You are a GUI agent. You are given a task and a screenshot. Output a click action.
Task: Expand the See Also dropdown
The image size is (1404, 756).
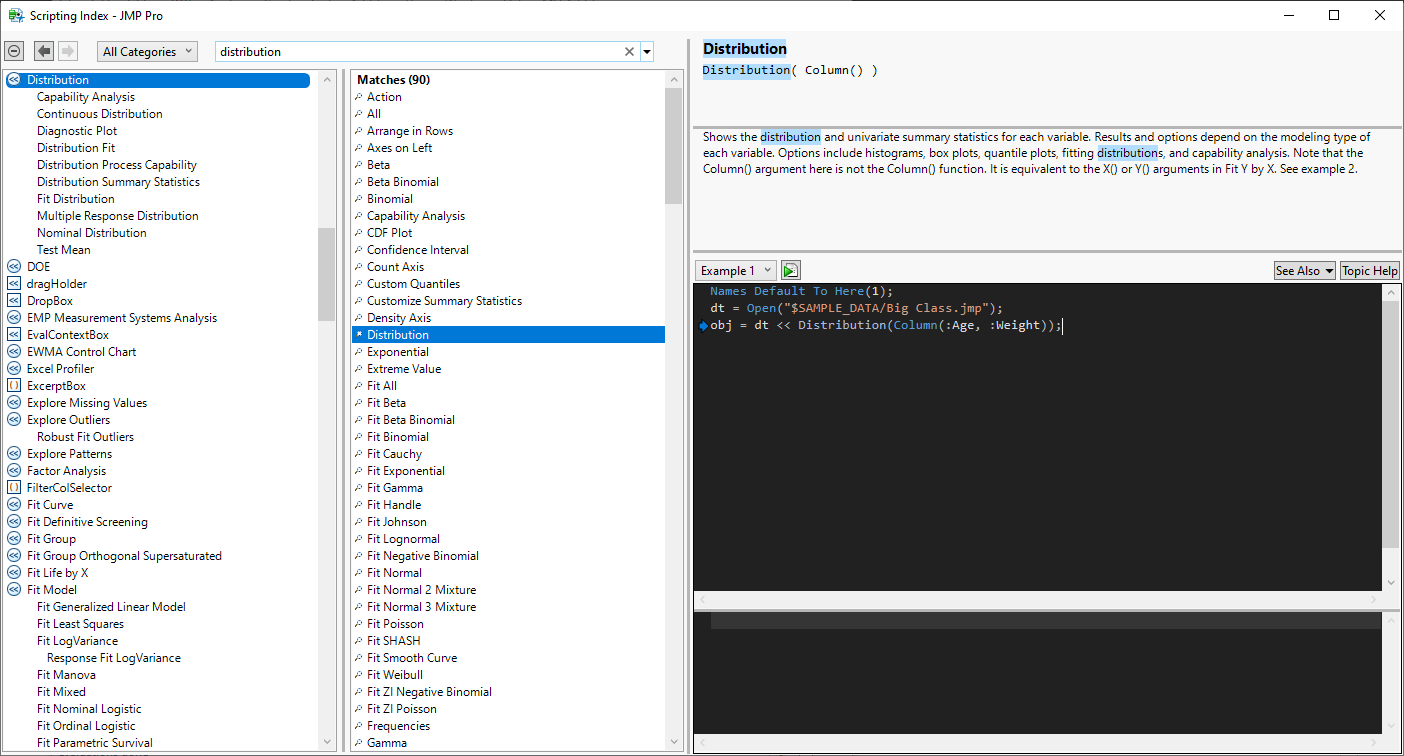(x=1304, y=271)
